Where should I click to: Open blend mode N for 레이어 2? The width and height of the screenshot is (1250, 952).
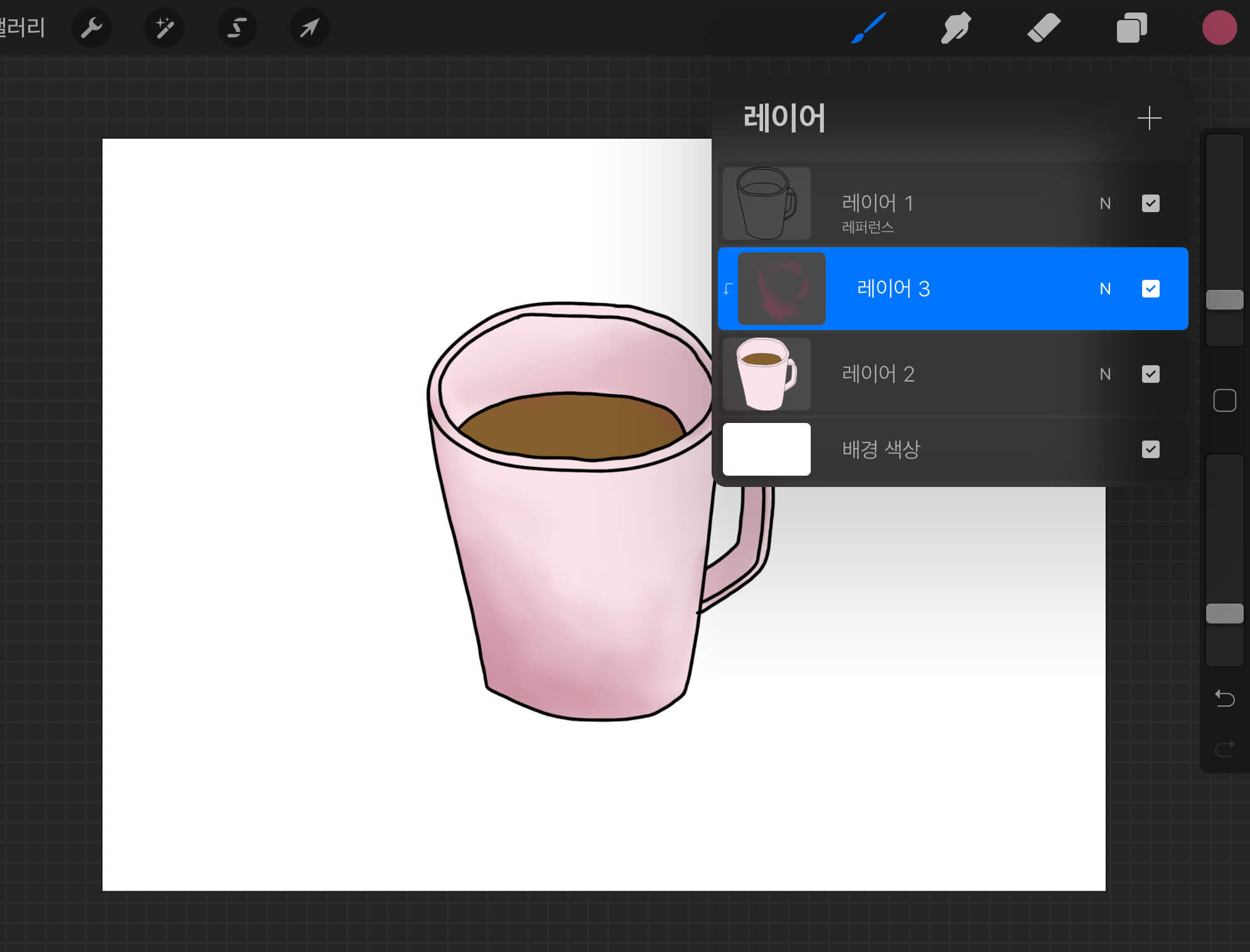[1105, 374]
